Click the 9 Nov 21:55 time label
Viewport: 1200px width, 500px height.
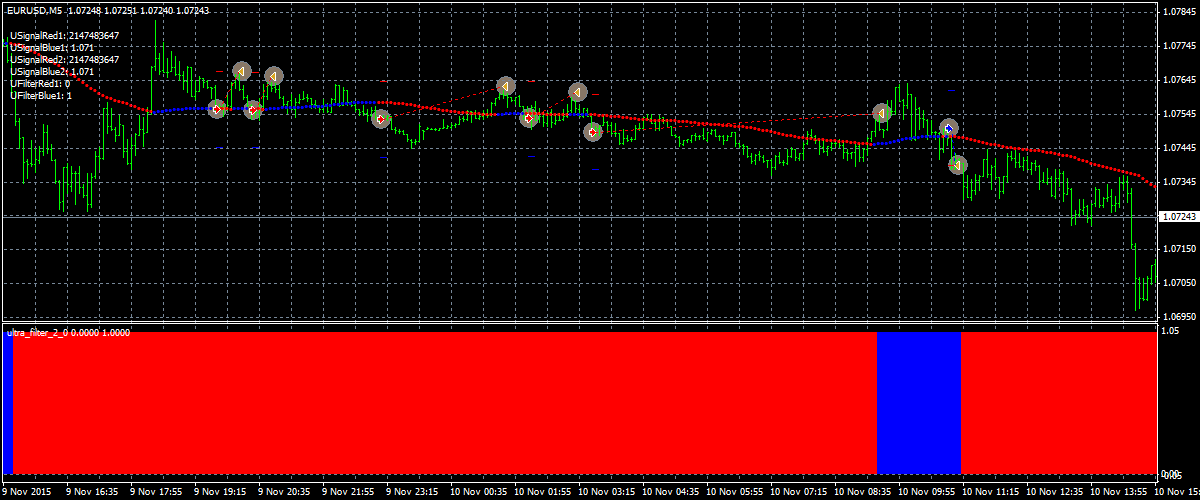coord(348,492)
